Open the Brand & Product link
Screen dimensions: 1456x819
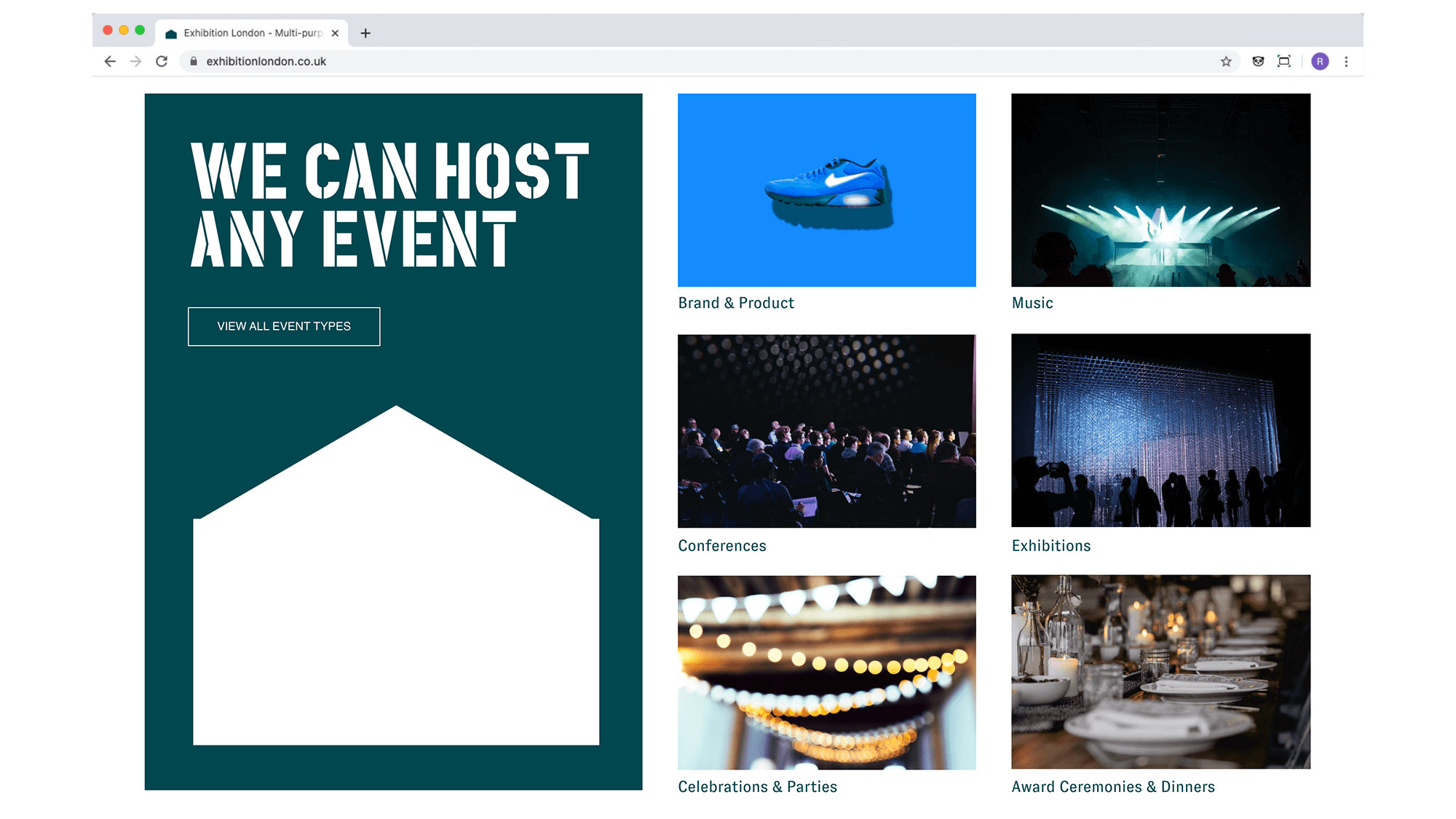(x=736, y=303)
